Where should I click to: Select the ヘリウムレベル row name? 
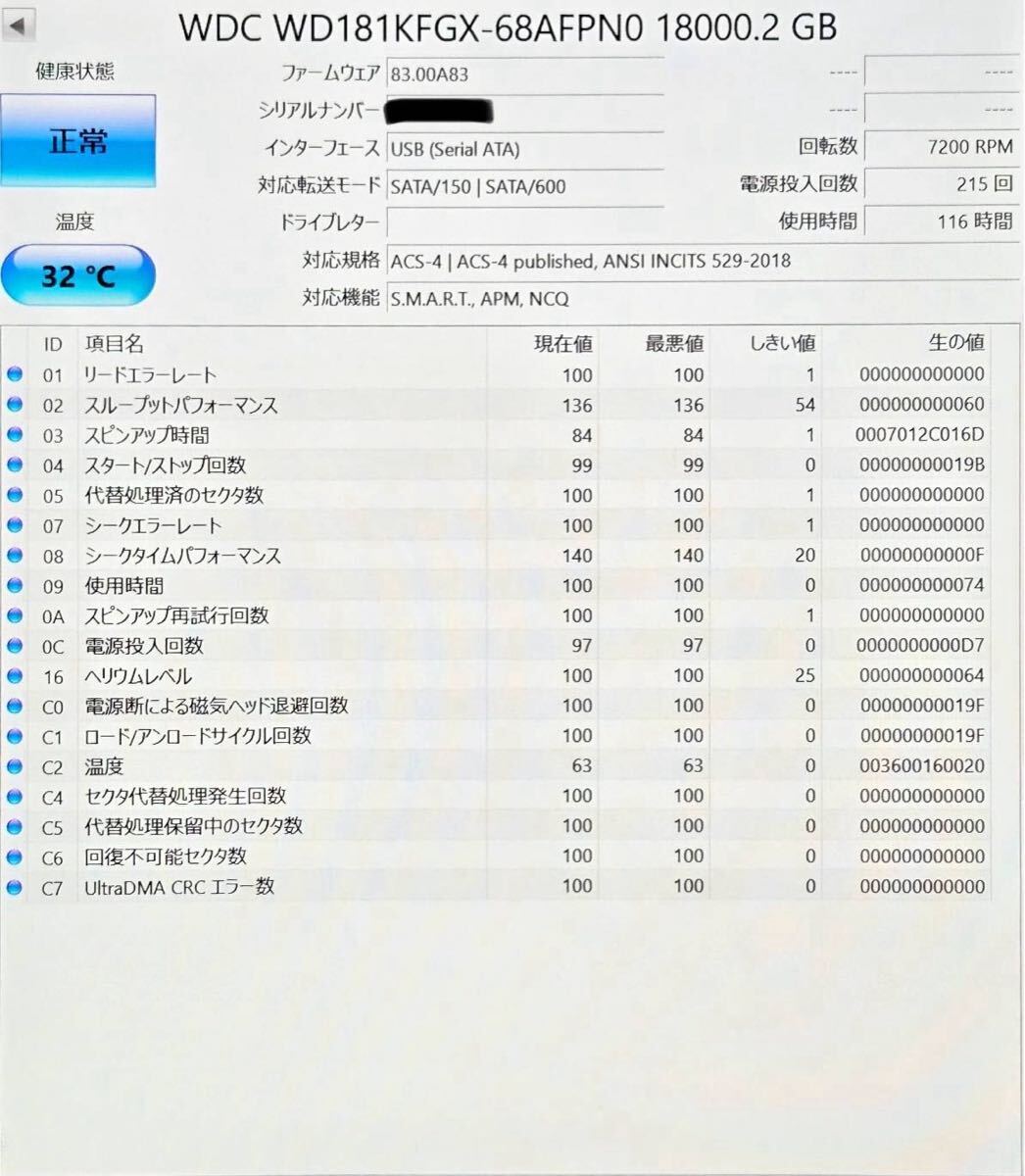click(x=138, y=676)
